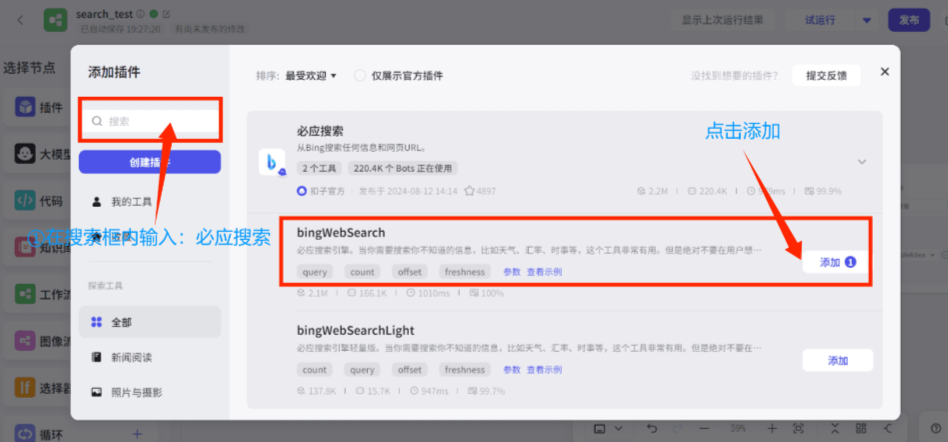The width and height of the screenshot is (948, 442).
Task: Click the 提交反馈 button
Action: pos(826,75)
